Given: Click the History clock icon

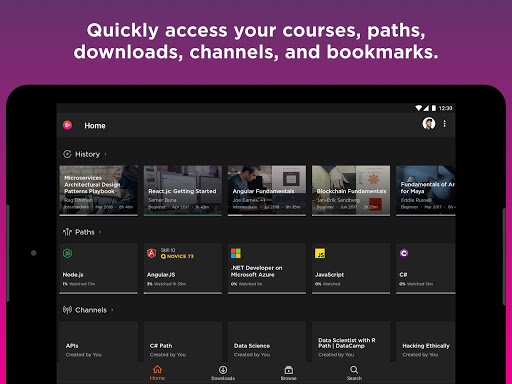Looking at the screenshot, I should click(67, 154).
